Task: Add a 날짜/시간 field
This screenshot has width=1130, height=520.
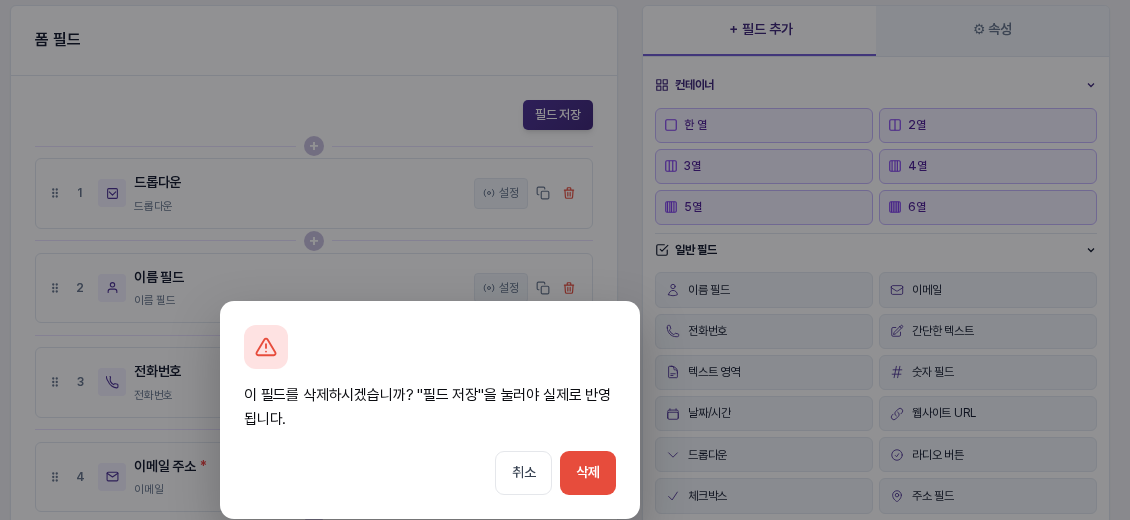Action: 764,413
